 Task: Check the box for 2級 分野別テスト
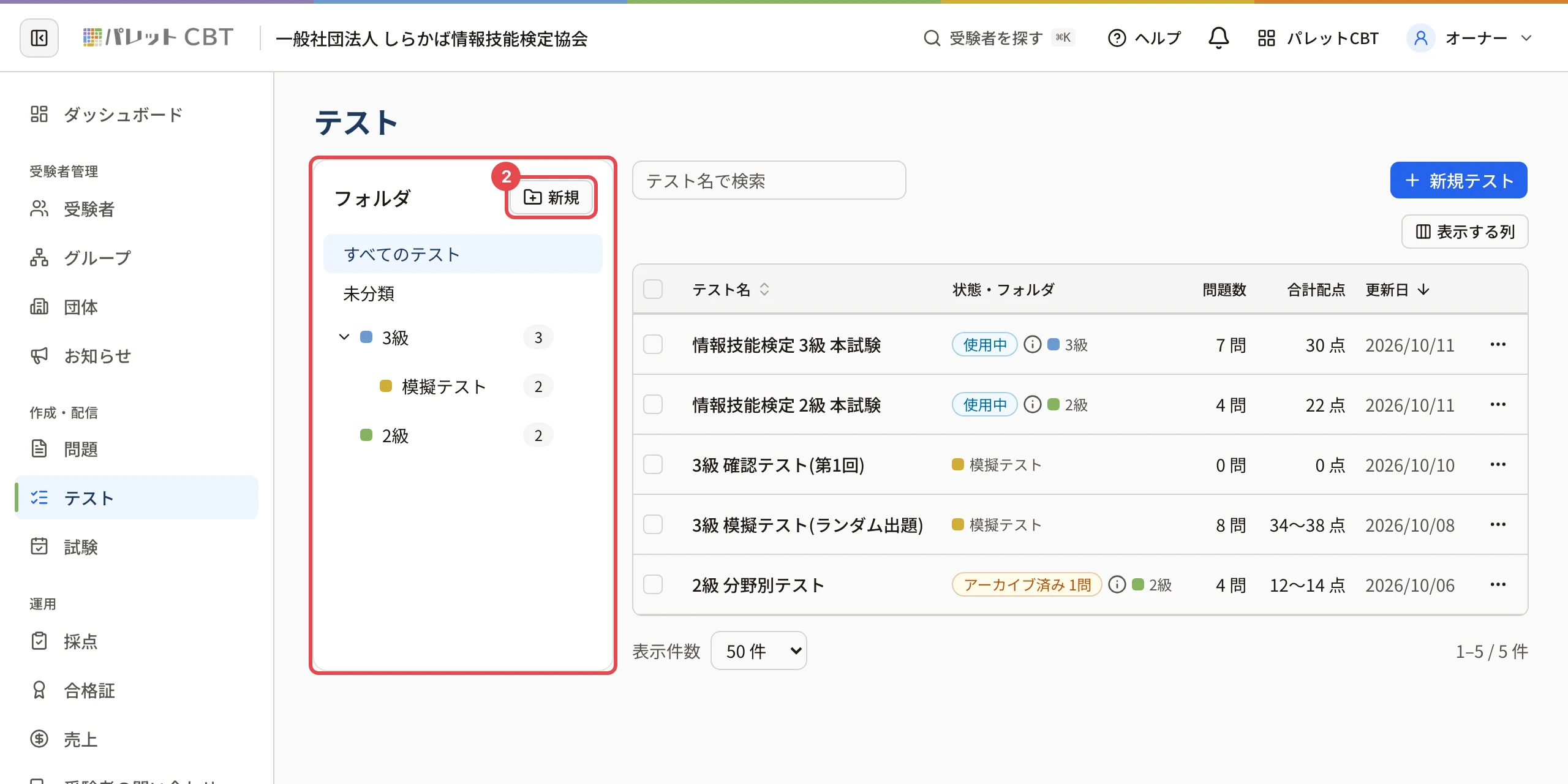pos(653,584)
